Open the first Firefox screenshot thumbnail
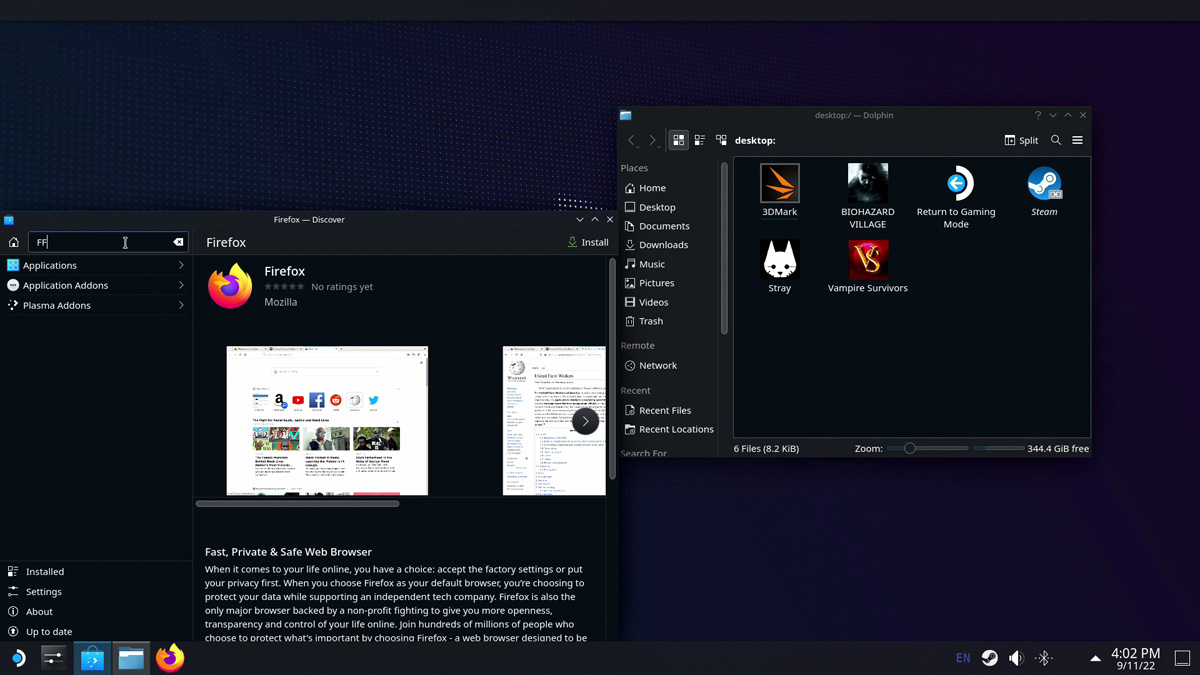Viewport: 1200px width, 675px height. [x=327, y=421]
